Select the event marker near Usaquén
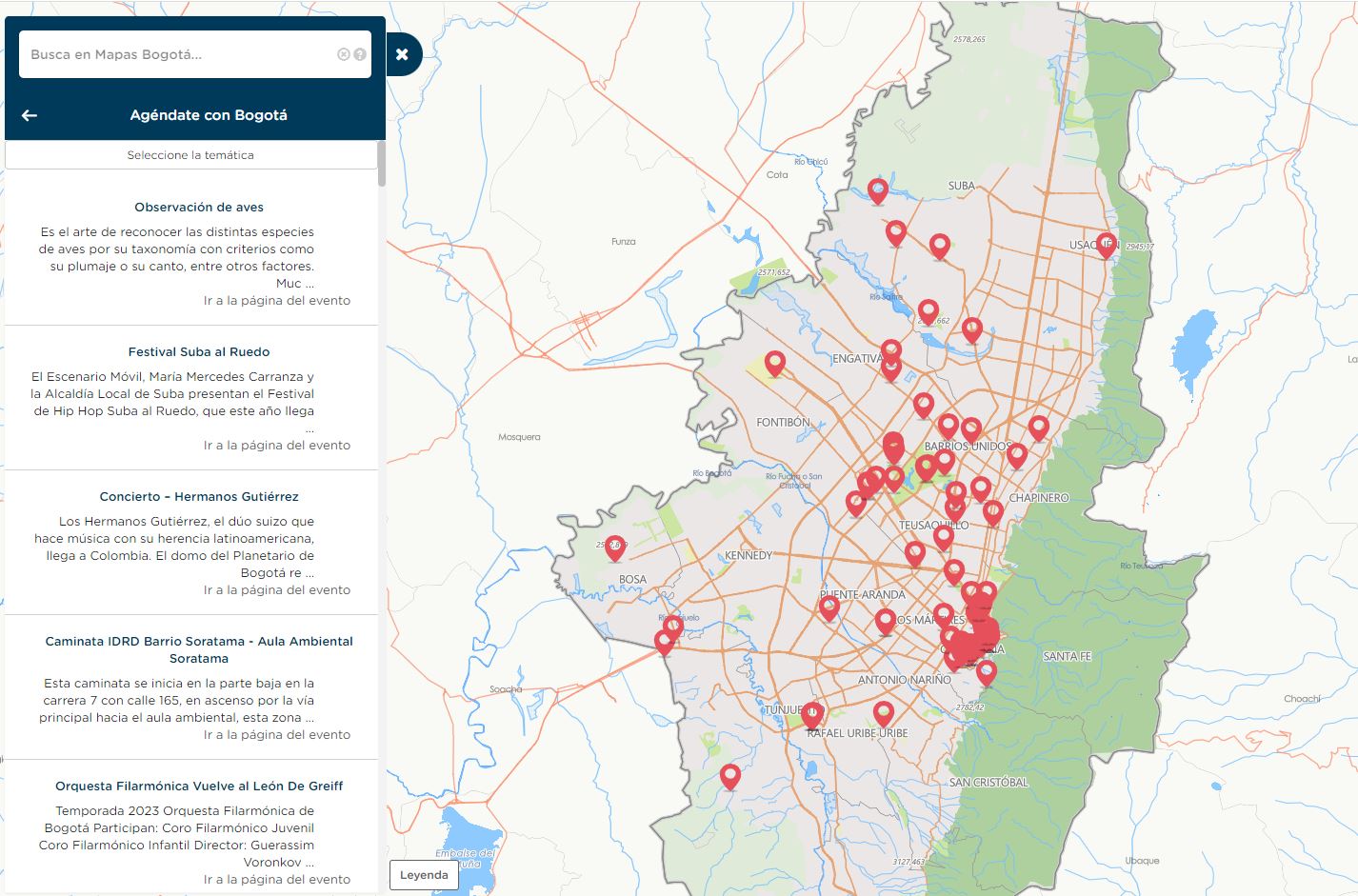1358x896 pixels. pyautogui.click(x=1104, y=244)
